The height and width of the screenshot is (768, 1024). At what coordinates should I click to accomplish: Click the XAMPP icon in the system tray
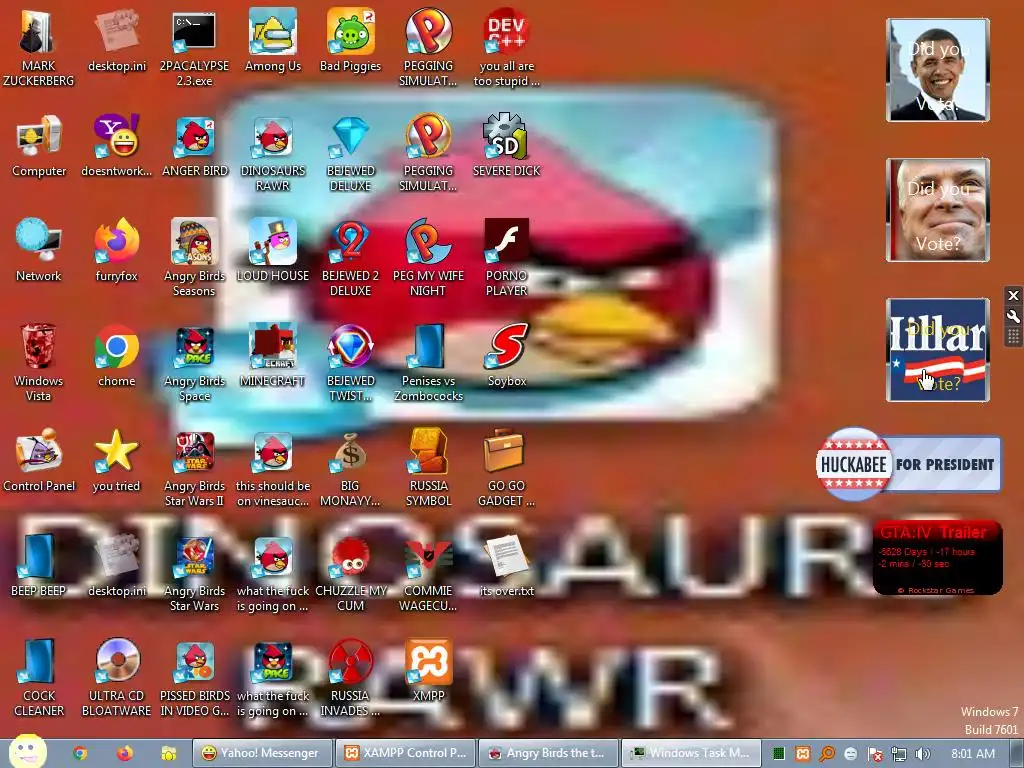pos(803,754)
